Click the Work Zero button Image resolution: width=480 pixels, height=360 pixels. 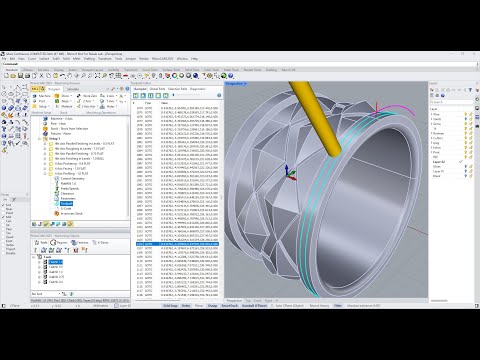[87, 96]
